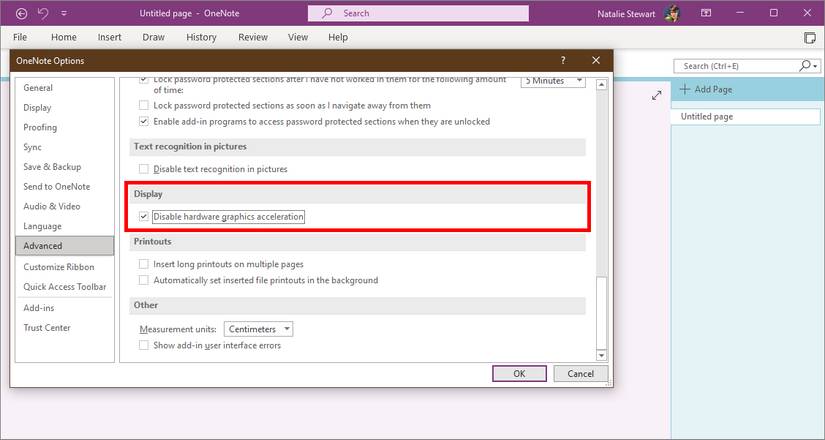Image resolution: width=825 pixels, height=440 pixels.
Task: Click the Undo icon in title bar
Action: point(43,13)
